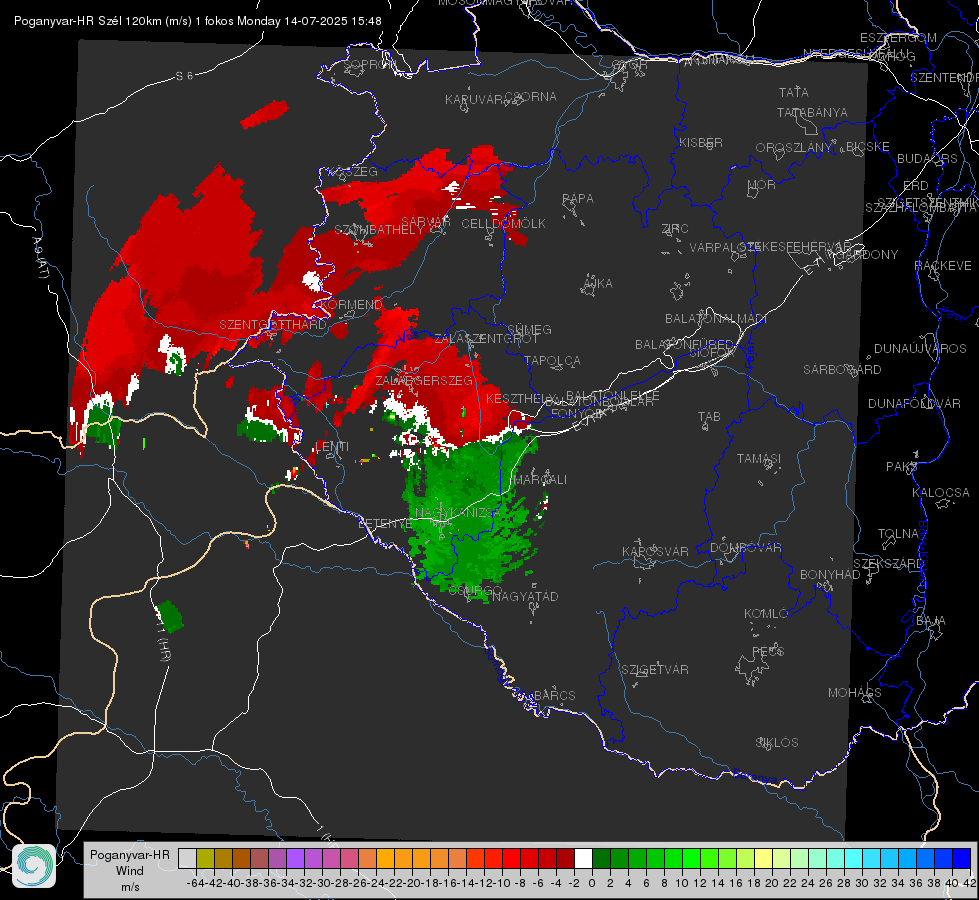Click the KORMEND city label
This screenshot has width=979, height=900.
(x=352, y=305)
